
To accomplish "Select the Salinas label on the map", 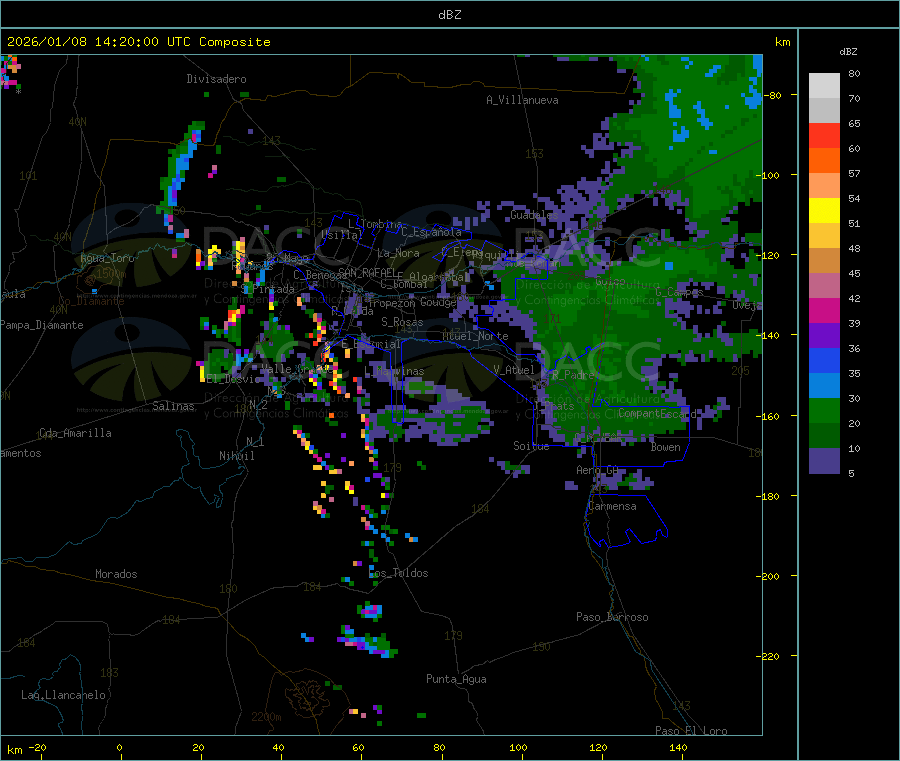I will [x=173, y=406].
